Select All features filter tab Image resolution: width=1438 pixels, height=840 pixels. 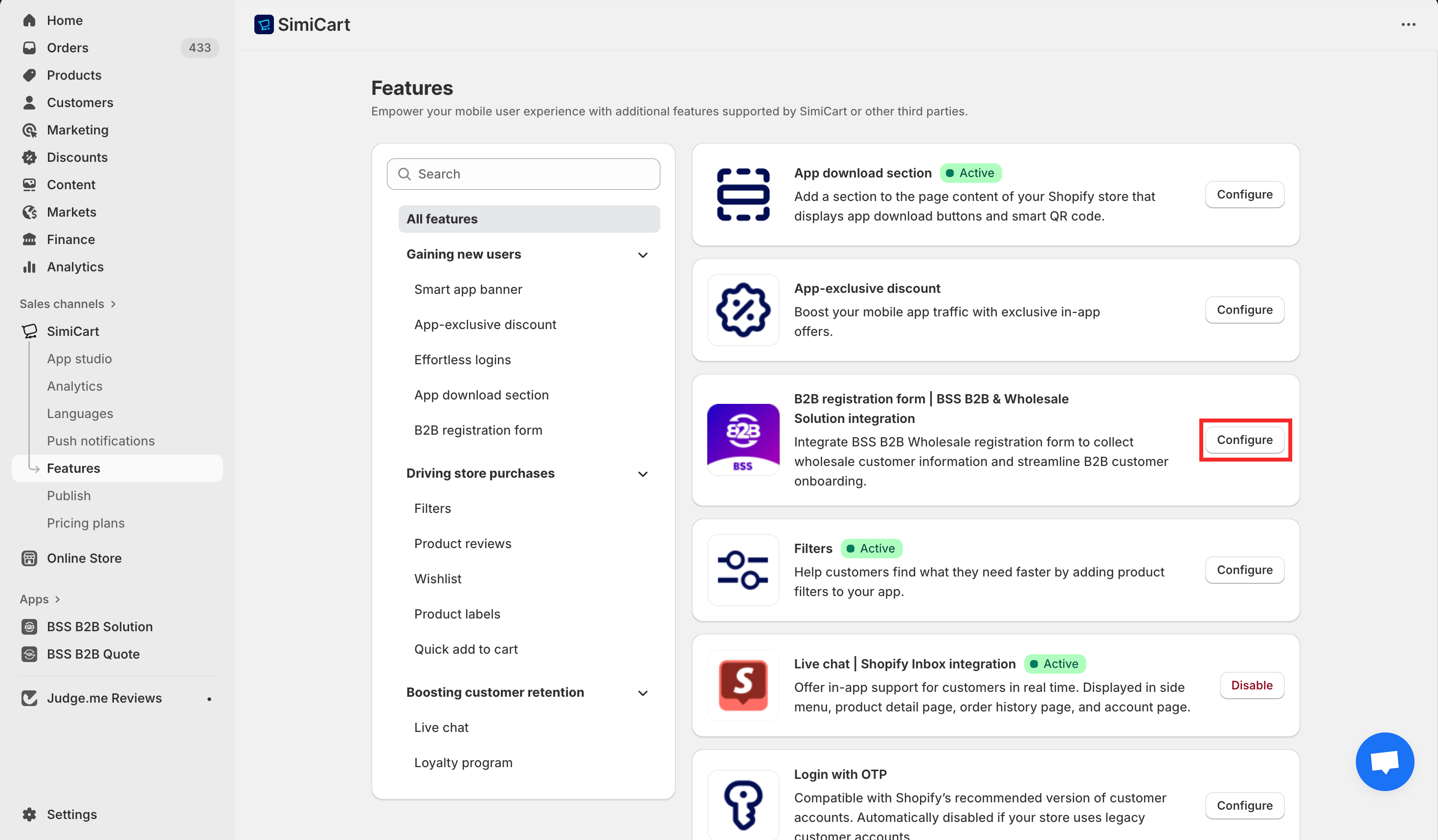tap(528, 219)
